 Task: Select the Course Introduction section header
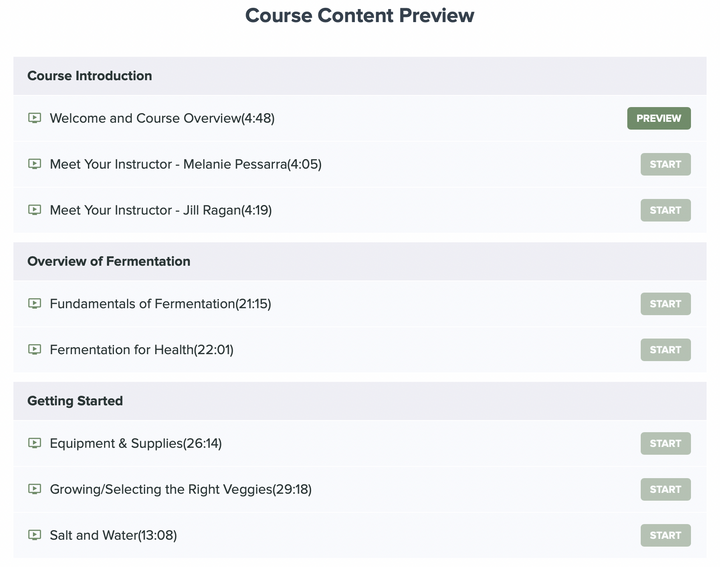click(360, 76)
